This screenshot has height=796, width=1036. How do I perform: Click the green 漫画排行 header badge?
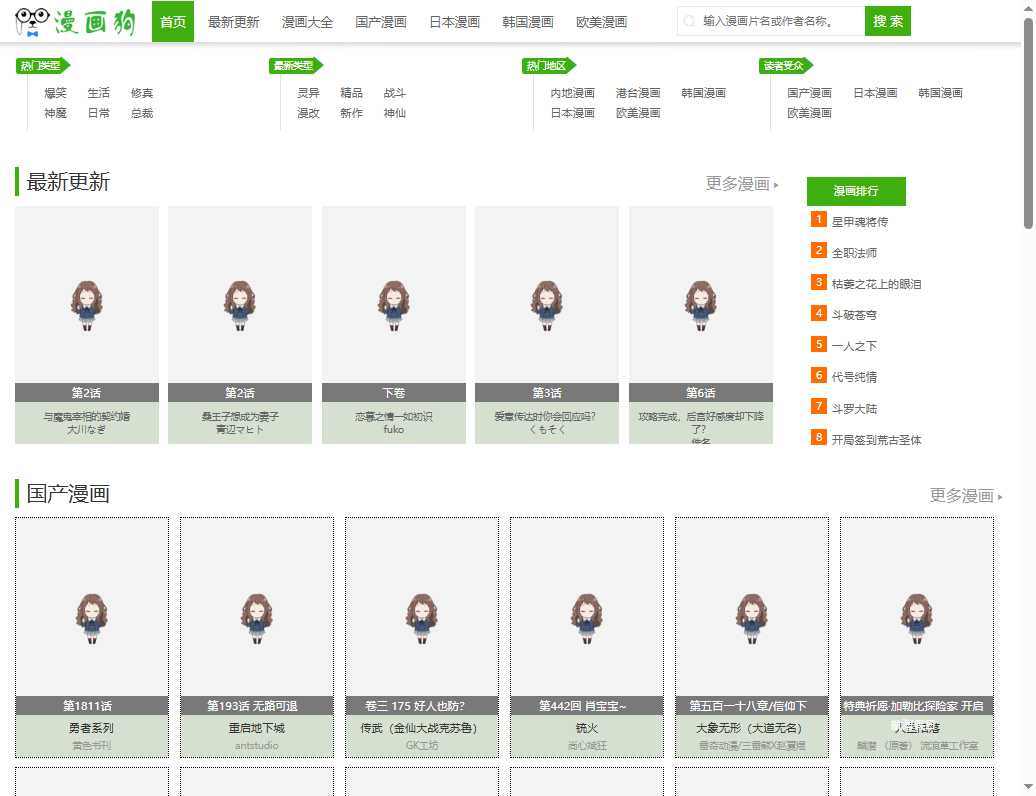point(857,191)
